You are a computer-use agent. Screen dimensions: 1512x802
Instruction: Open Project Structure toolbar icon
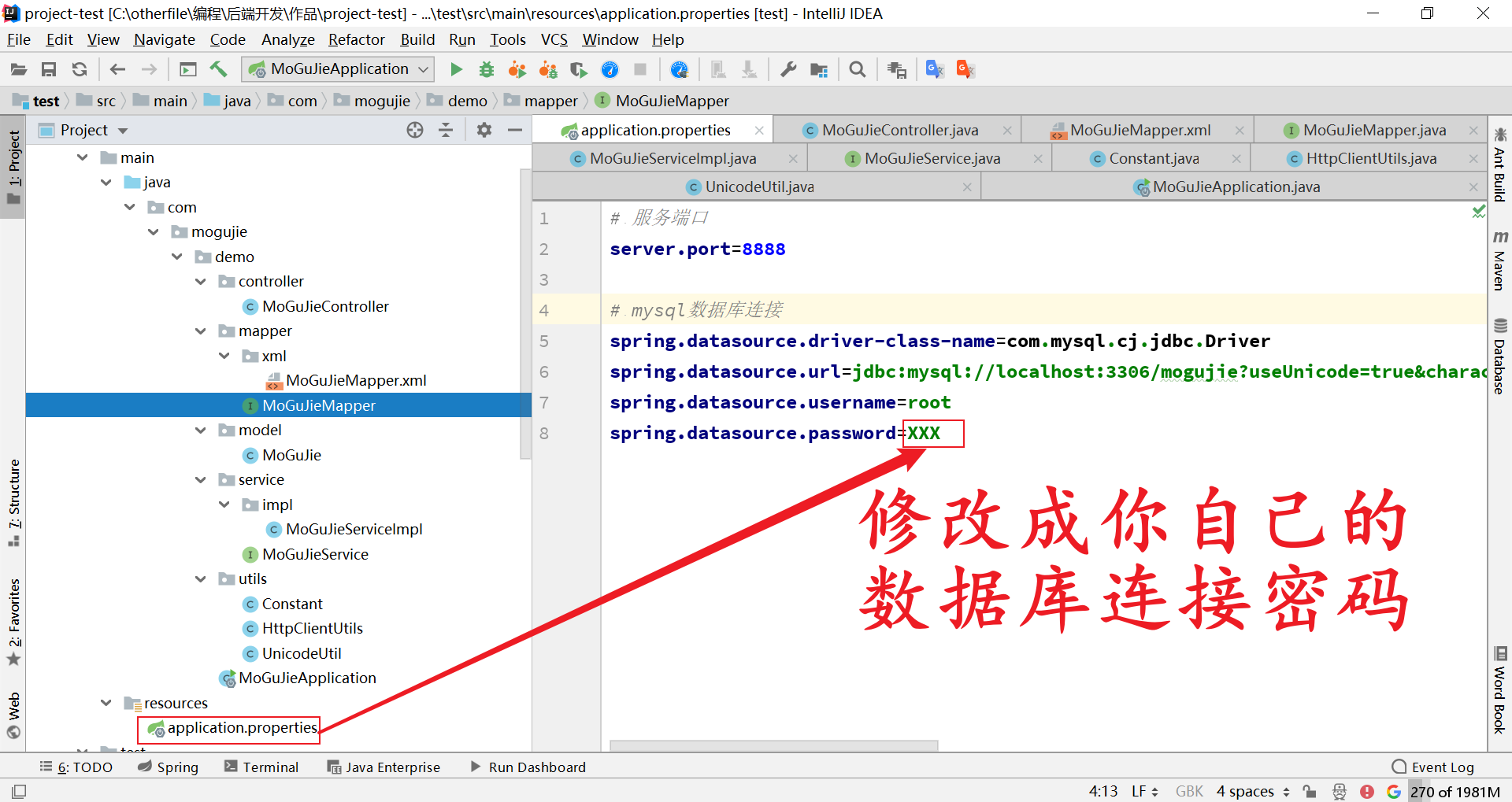click(x=819, y=69)
